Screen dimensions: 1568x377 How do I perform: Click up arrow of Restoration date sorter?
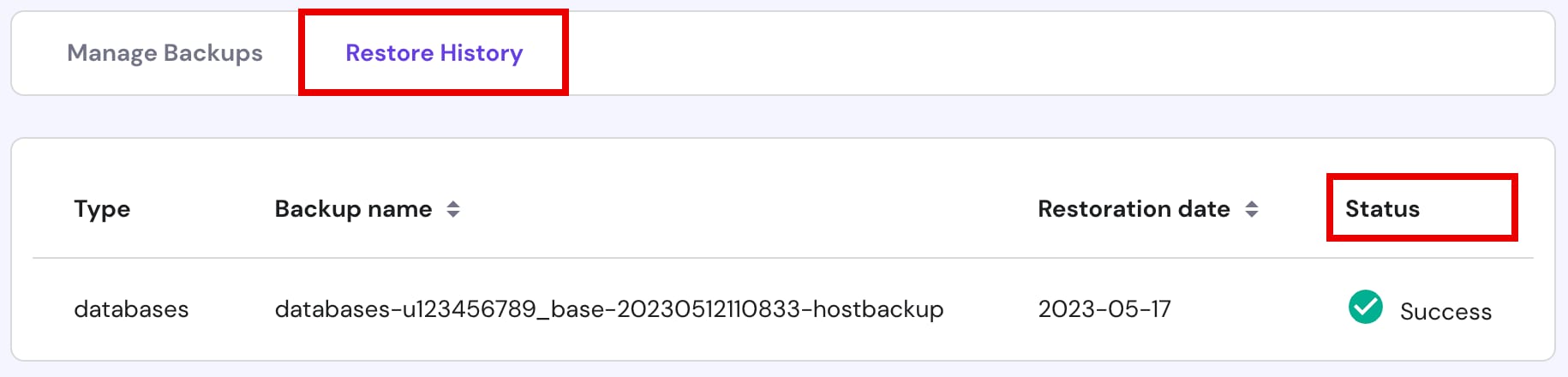point(1252,204)
